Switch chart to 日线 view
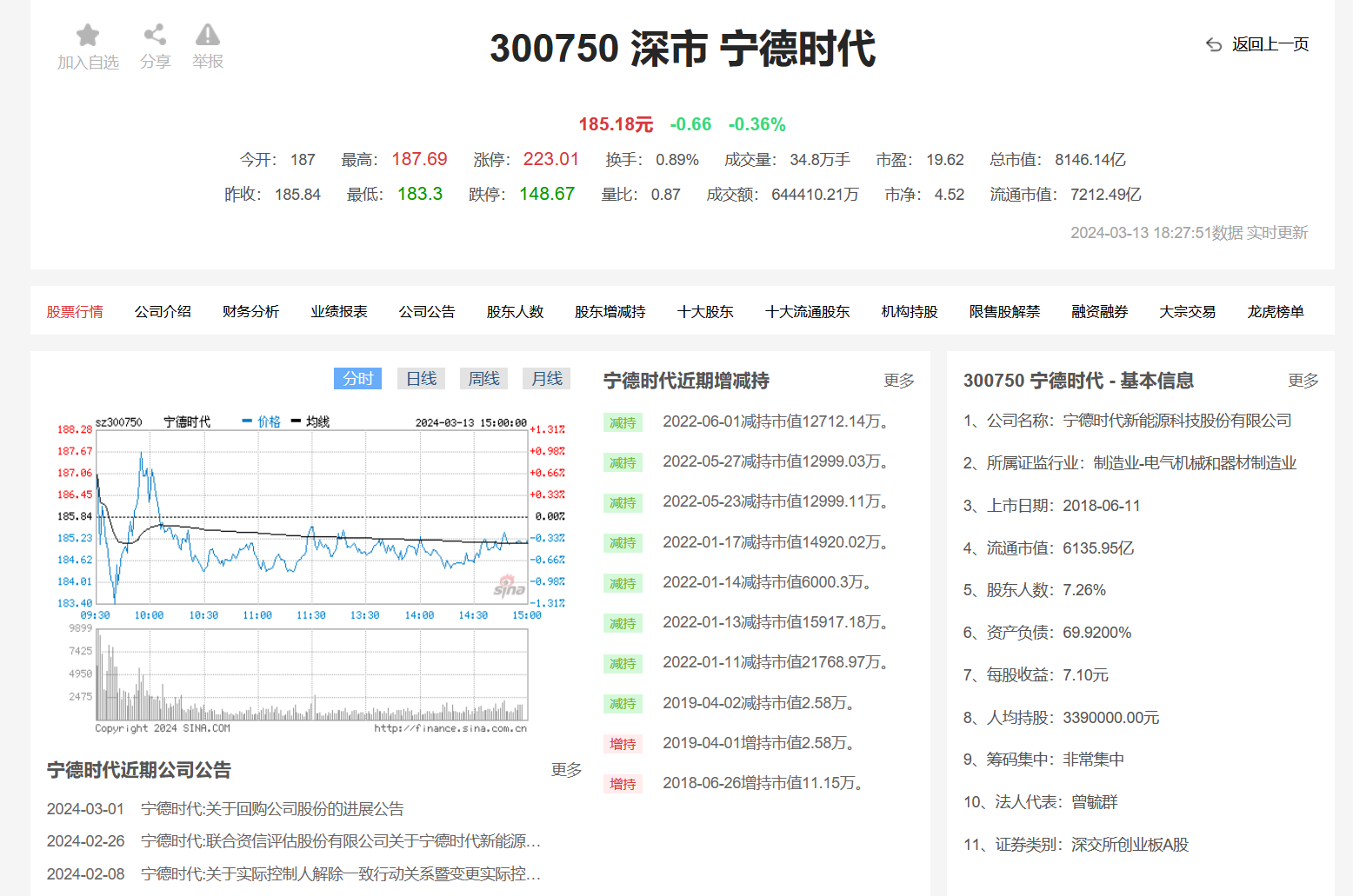Image resolution: width=1353 pixels, height=896 pixels. (x=422, y=378)
